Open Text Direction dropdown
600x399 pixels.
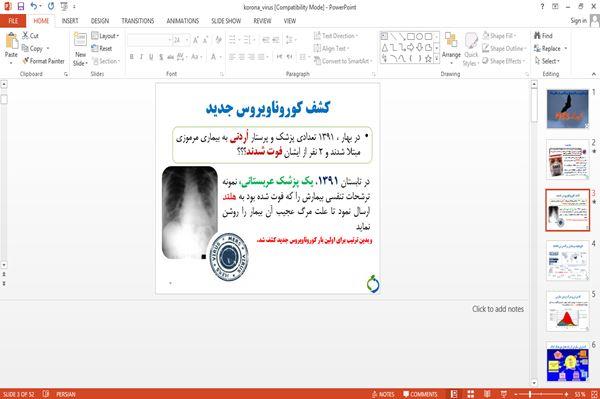(336, 36)
